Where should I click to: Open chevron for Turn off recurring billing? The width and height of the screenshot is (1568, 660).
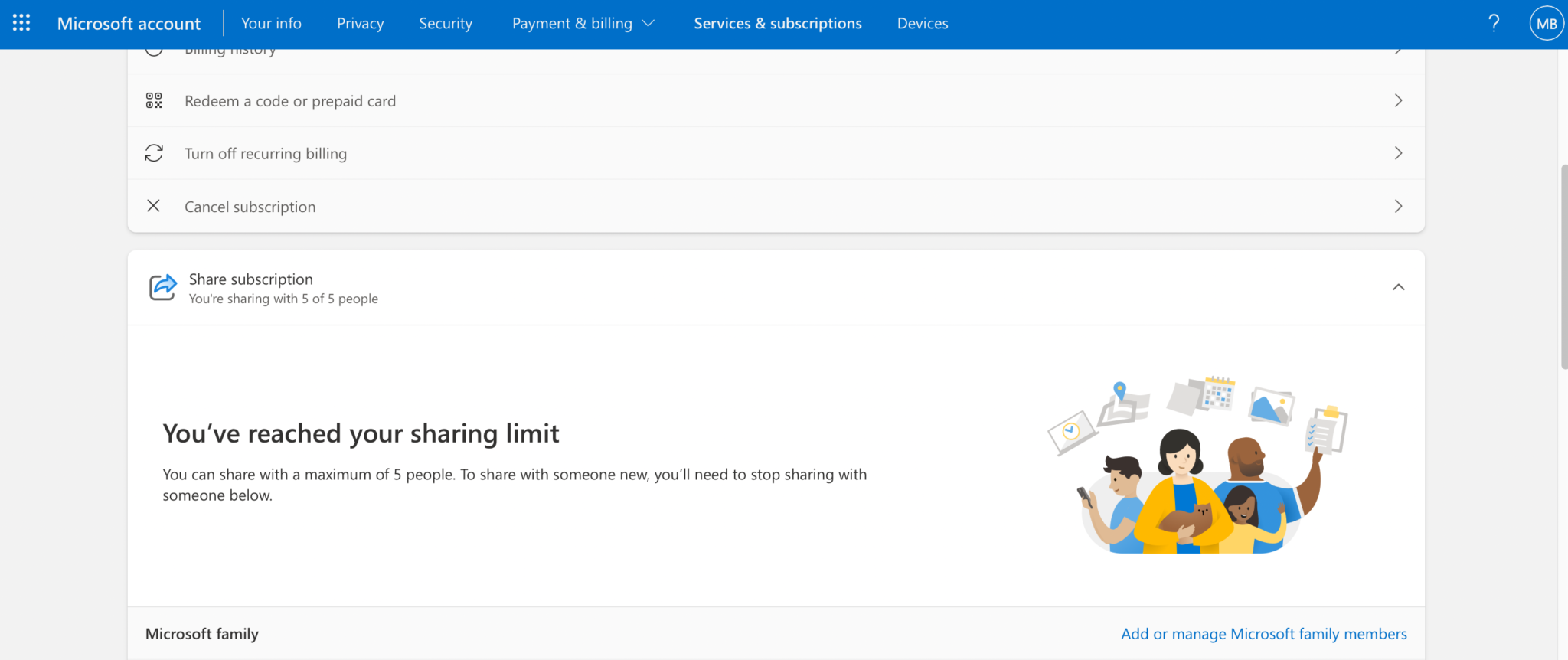click(x=1398, y=153)
